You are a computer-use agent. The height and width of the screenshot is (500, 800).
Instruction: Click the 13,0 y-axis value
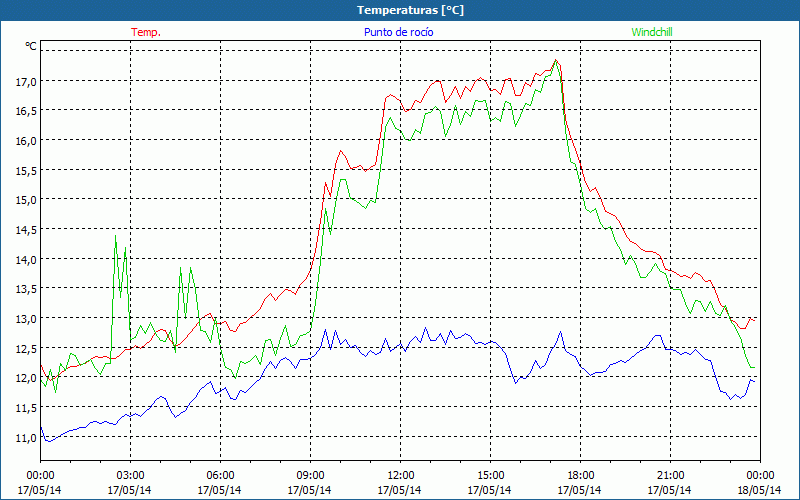tap(27, 318)
